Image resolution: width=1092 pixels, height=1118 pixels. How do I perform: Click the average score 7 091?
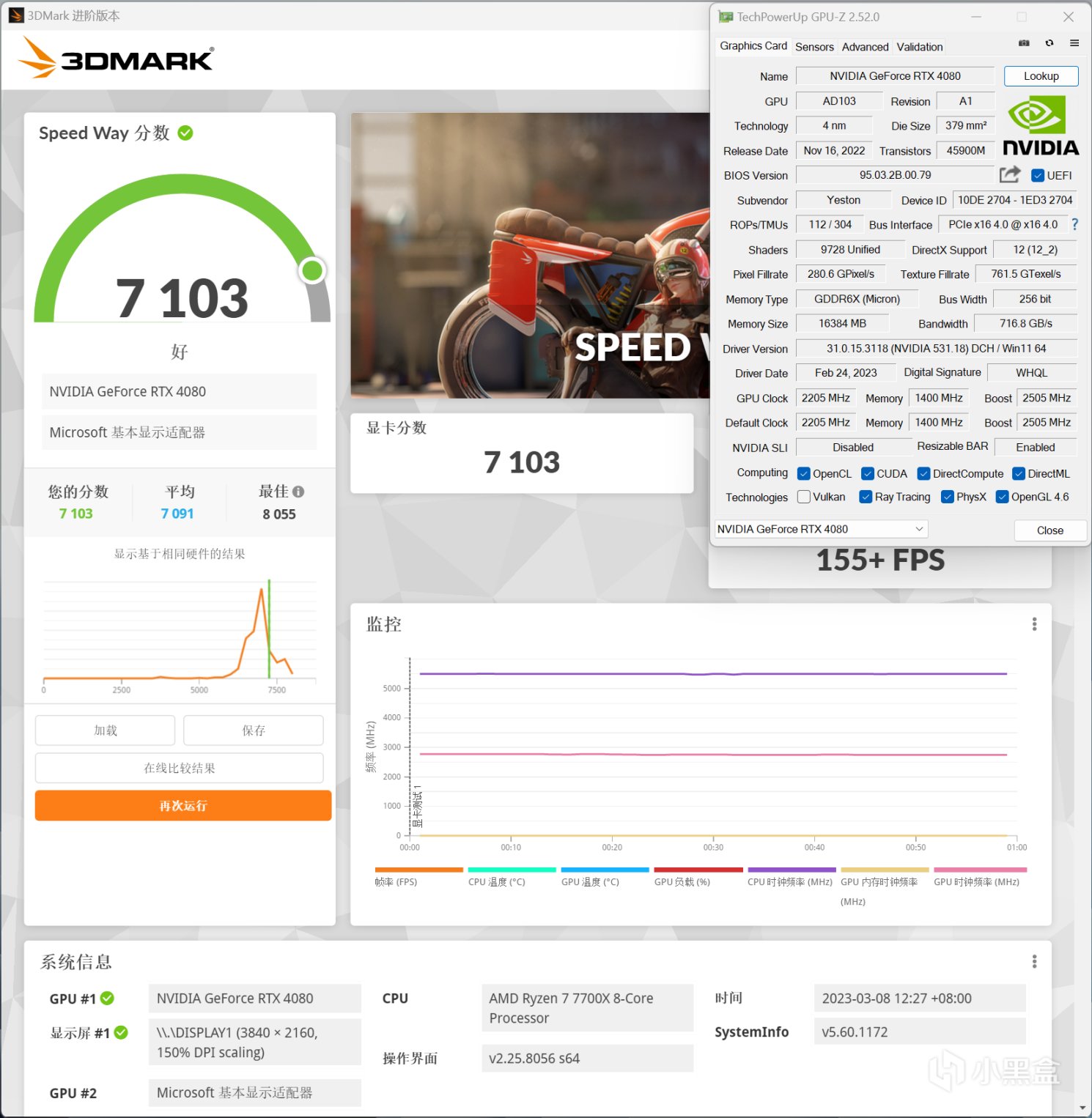[177, 514]
